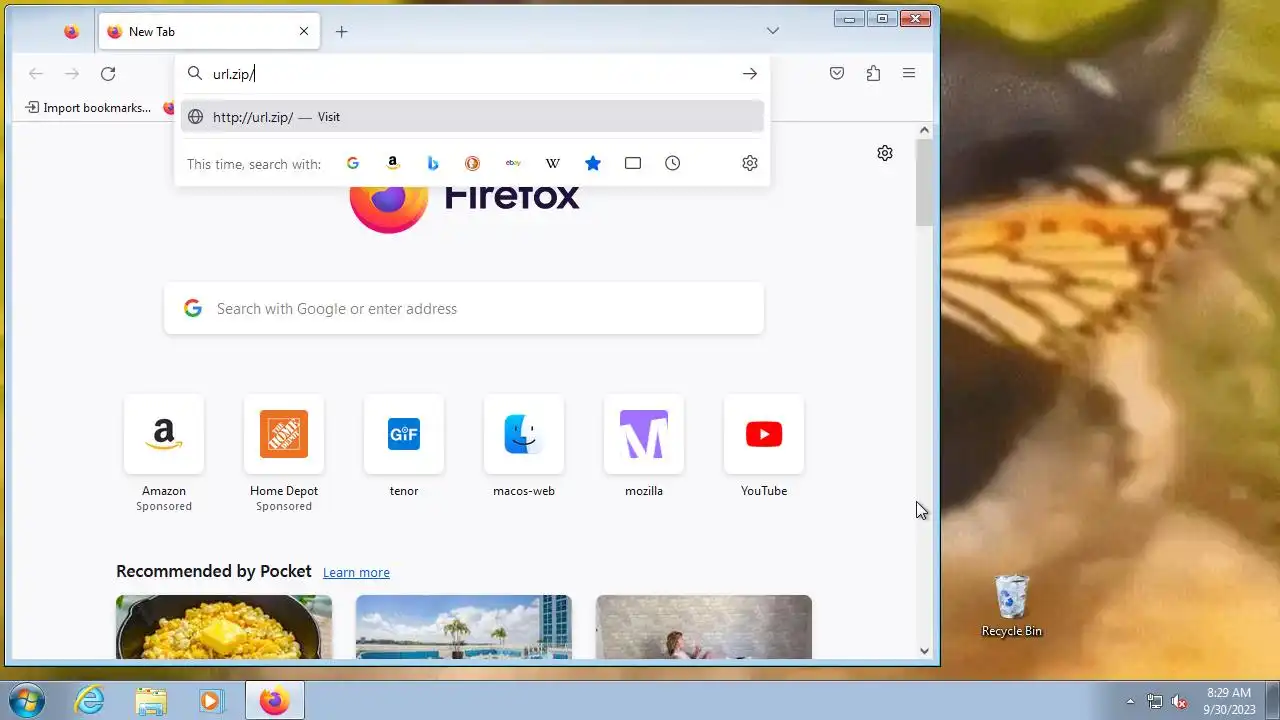Search open tabs with the tab icon

pos(633,163)
